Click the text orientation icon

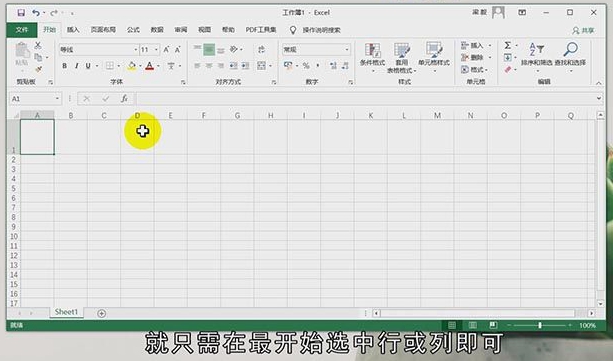[234, 49]
